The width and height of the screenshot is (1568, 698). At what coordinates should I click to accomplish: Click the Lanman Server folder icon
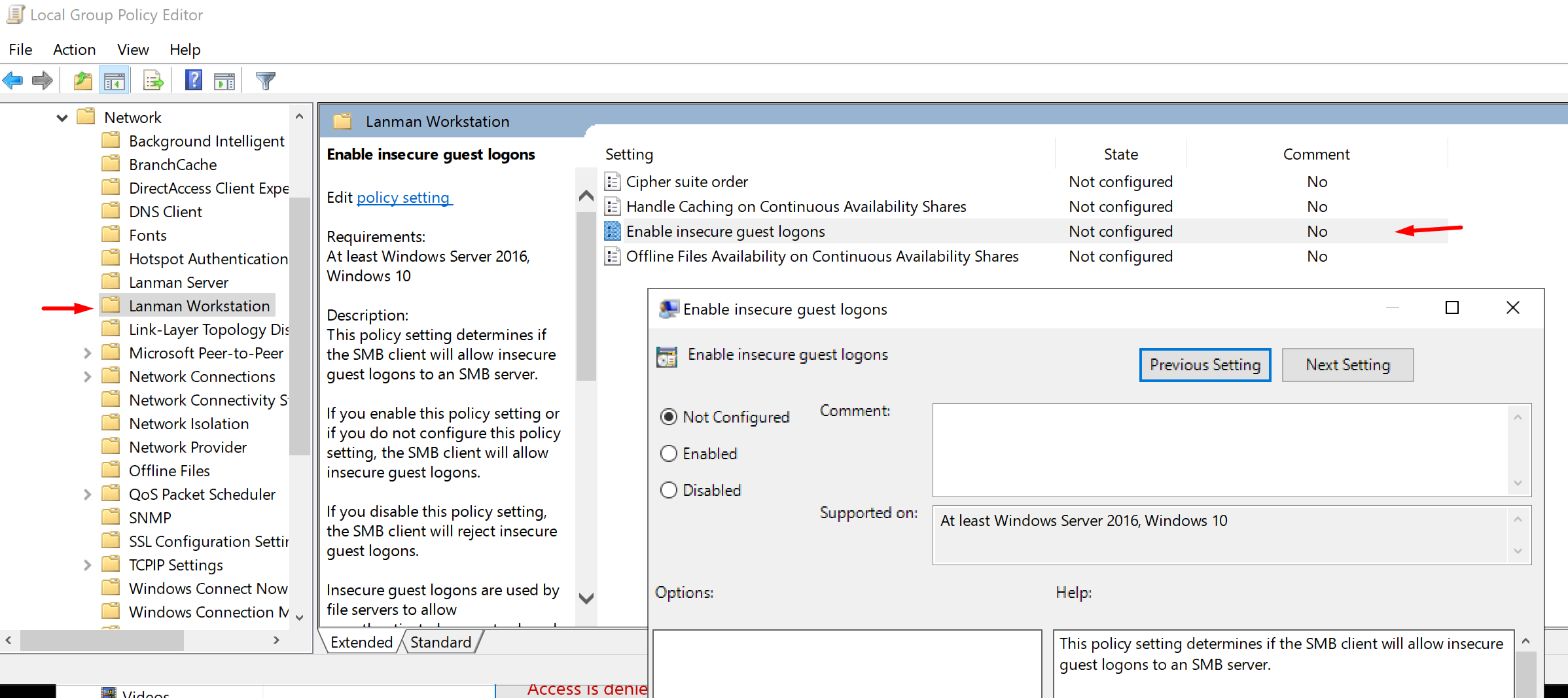click(111, 281)
